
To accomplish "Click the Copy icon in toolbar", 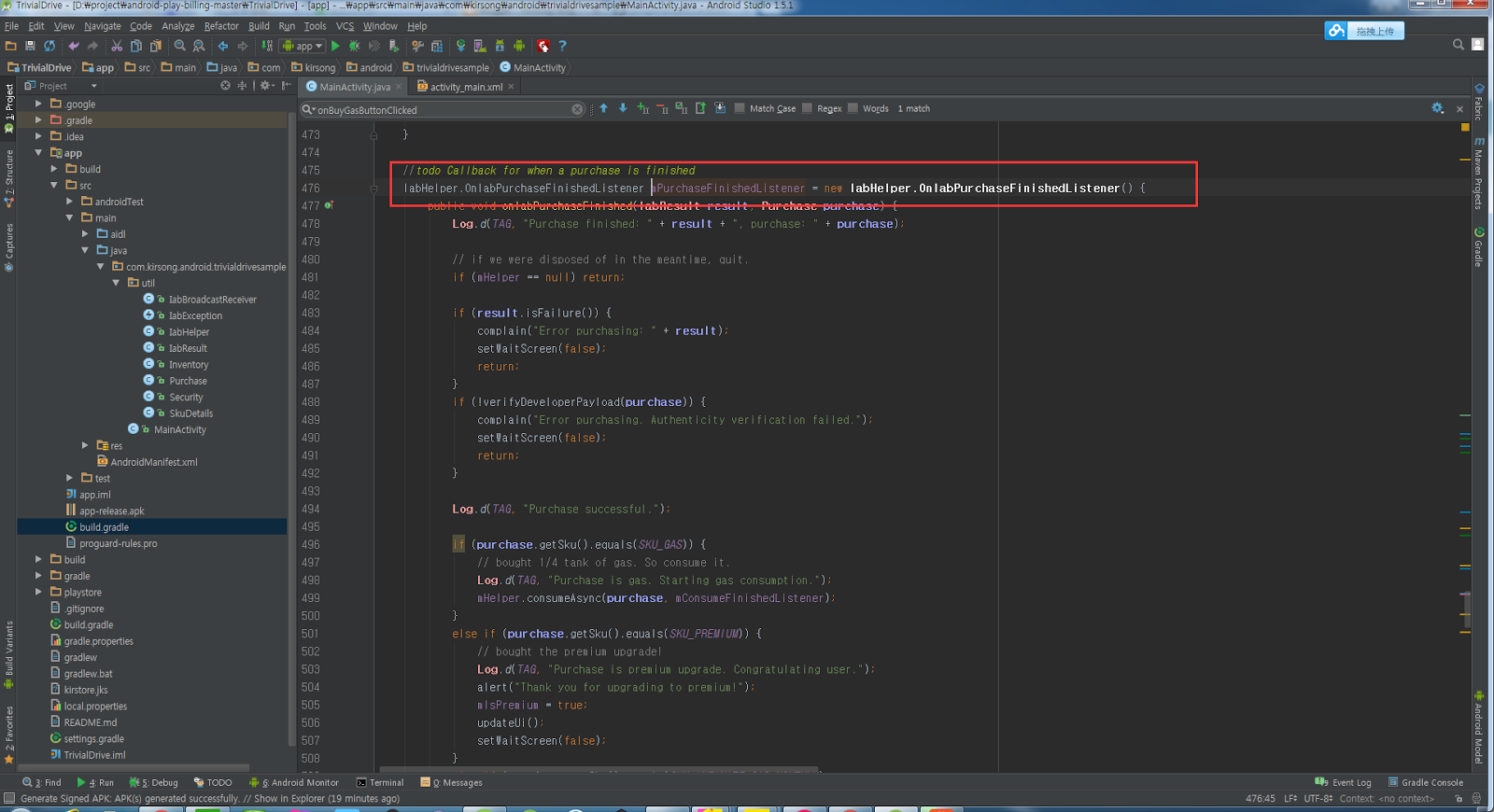I will click(136, 46).
